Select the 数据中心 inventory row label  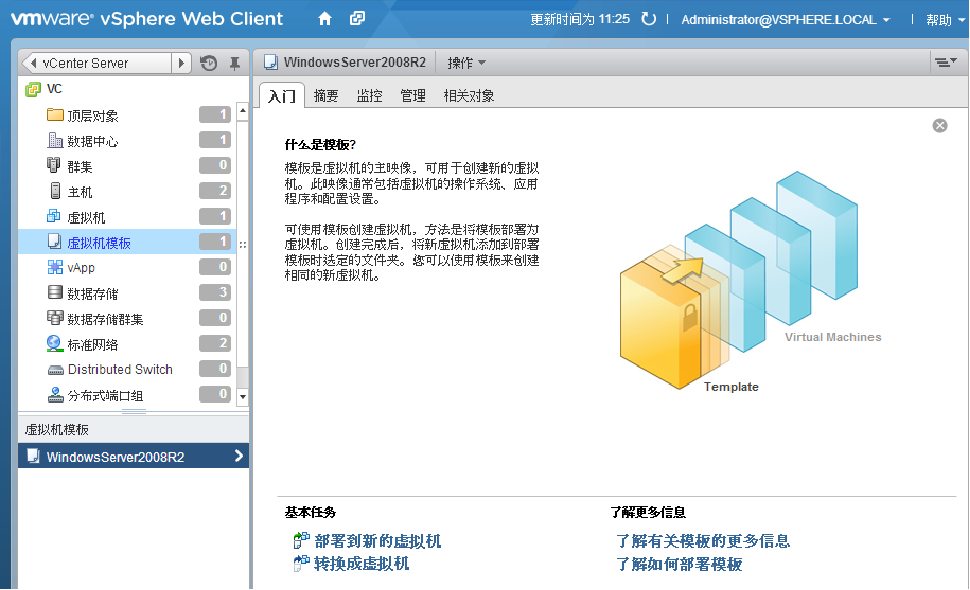(x=92, y=142)
